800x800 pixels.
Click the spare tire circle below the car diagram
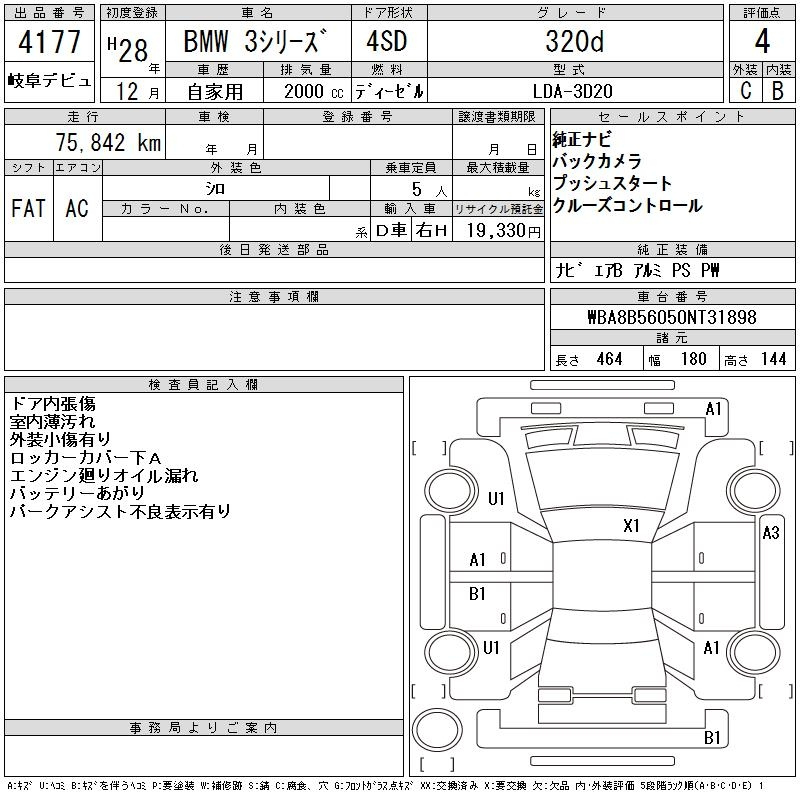440,736
